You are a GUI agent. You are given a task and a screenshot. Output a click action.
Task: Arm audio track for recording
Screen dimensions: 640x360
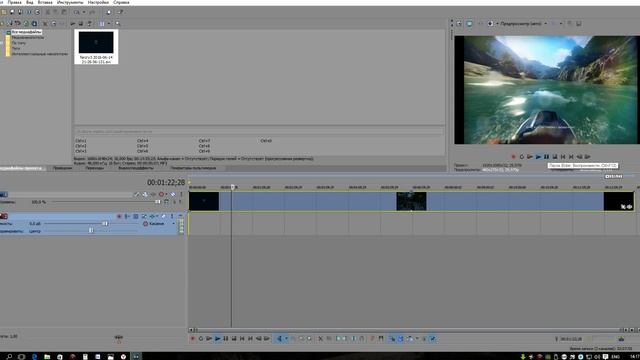click(119, 216)
